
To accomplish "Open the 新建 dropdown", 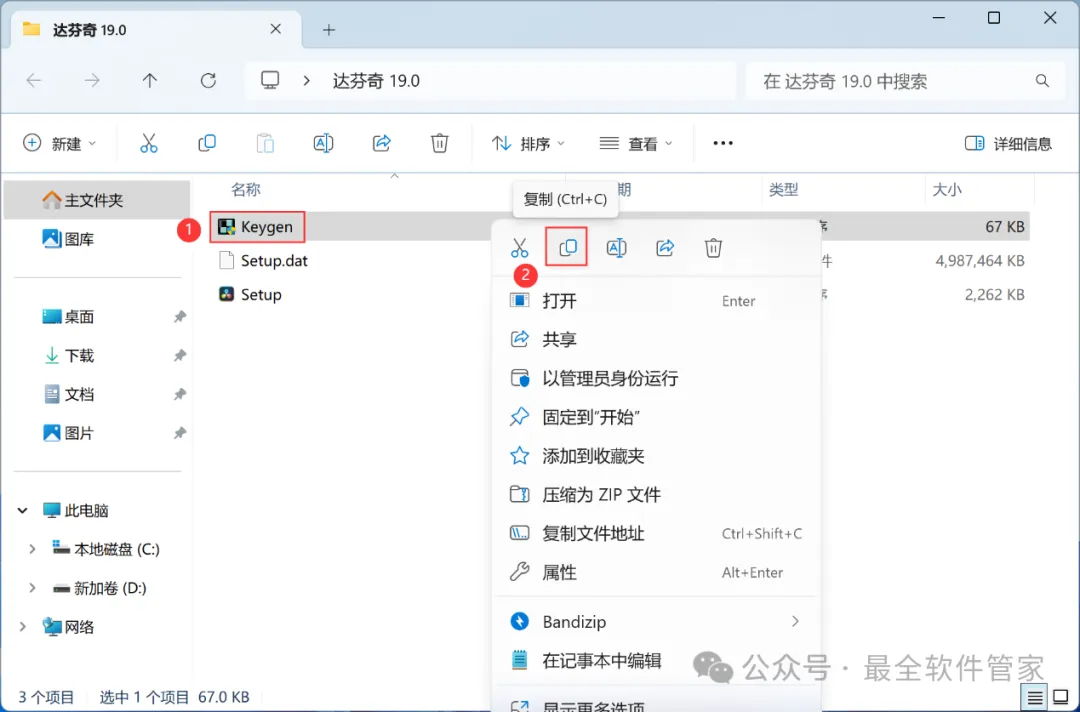I will (59, 143).
